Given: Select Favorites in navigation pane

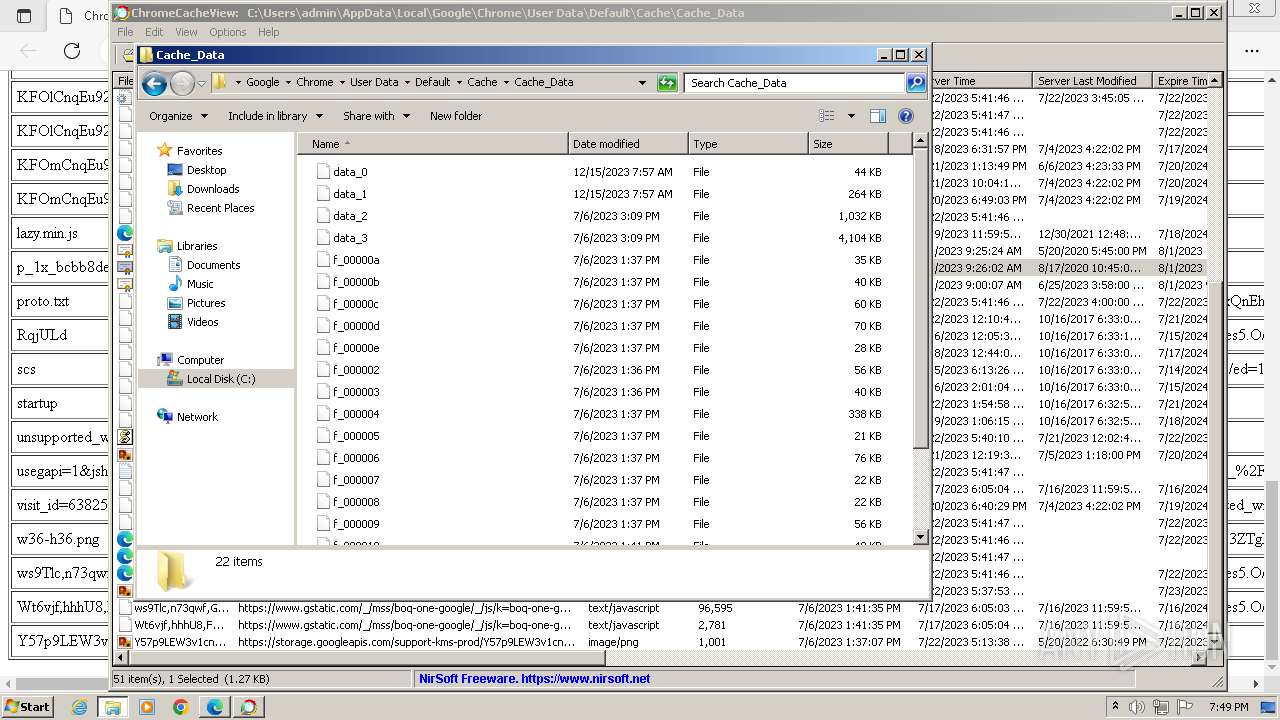Looking at the screenshot, I should coord(199,151).
